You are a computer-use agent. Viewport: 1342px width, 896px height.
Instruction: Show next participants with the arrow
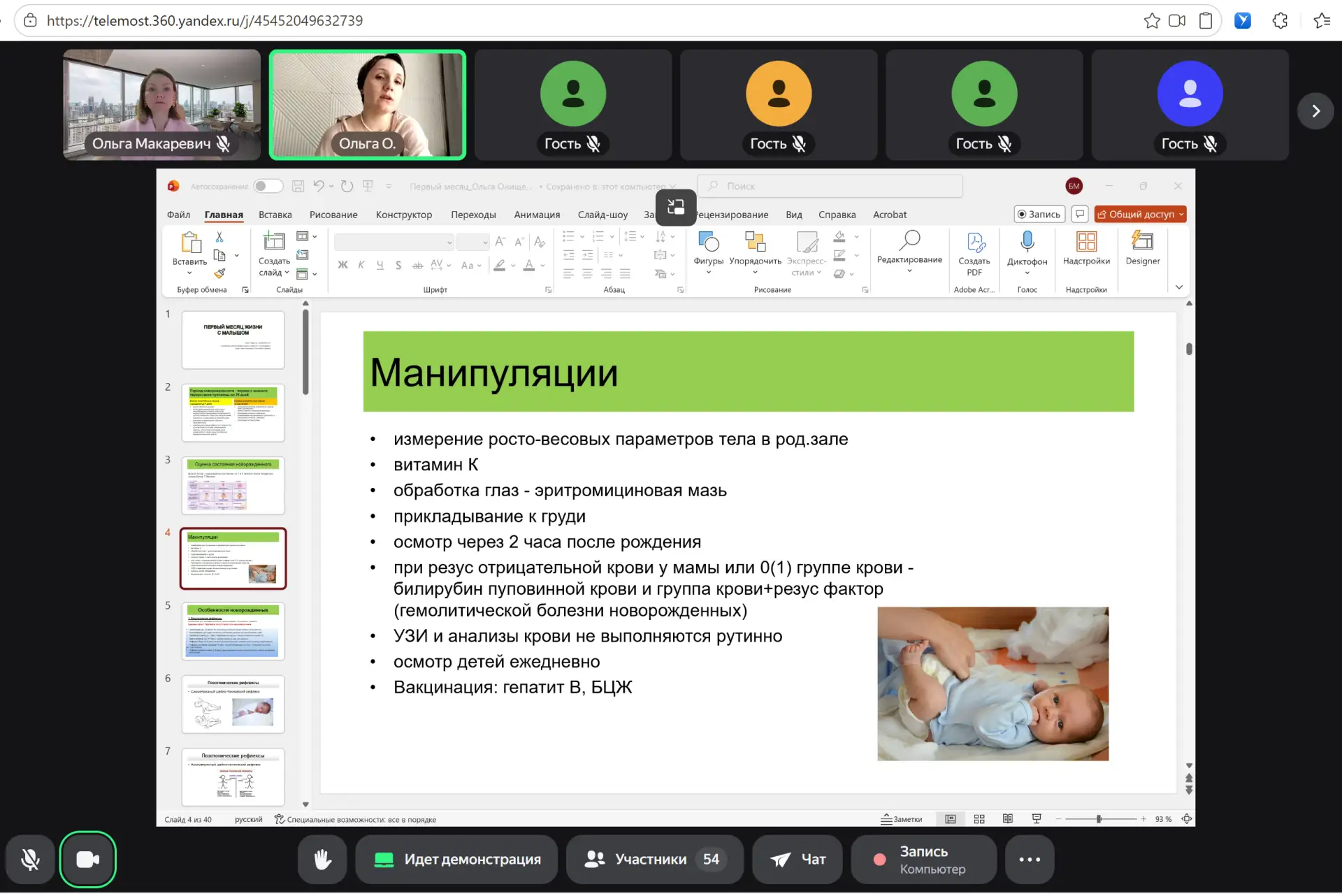pyautogui.click(x=1315, y=111)
